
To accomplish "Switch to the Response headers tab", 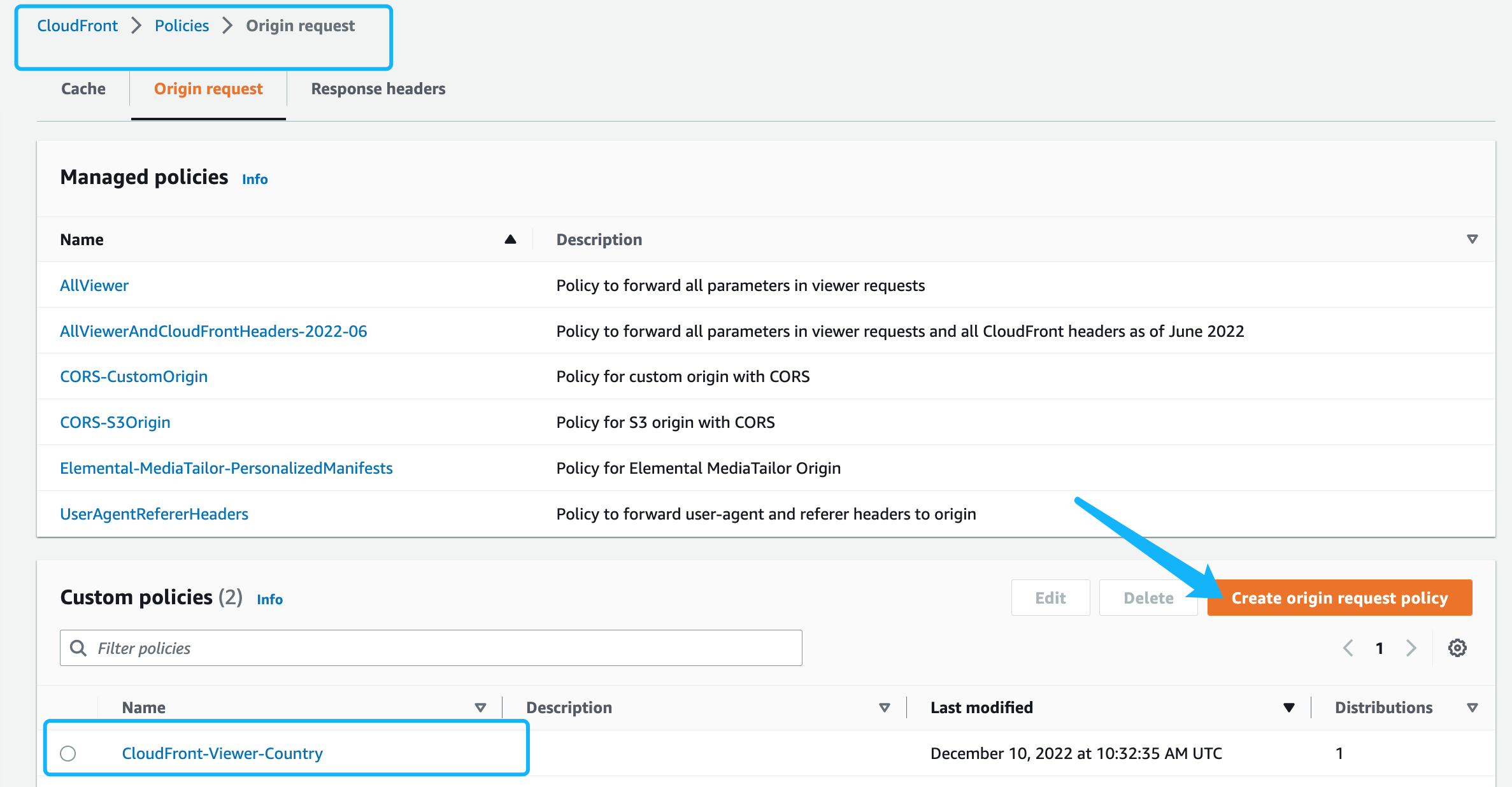I will pos(378,89).
